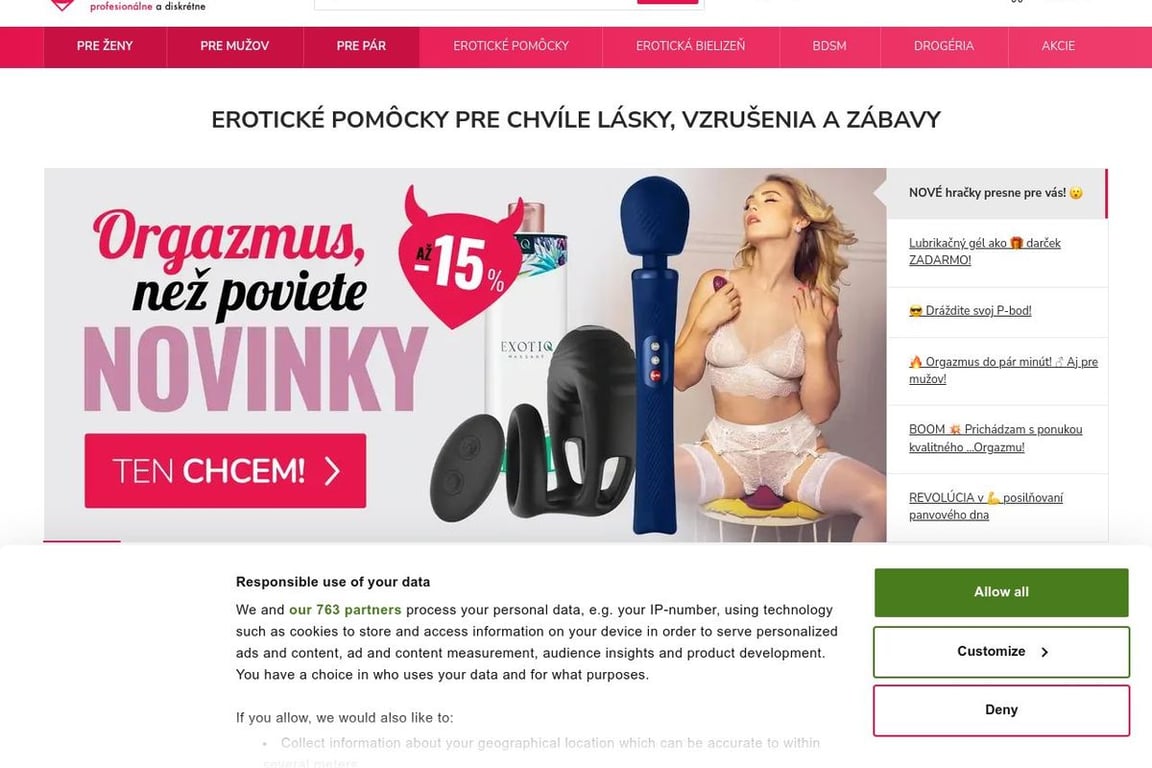Open the AKCIE menu item
The height and width of the screenshot is (768, 1152).
click(x=1058, y=46)
